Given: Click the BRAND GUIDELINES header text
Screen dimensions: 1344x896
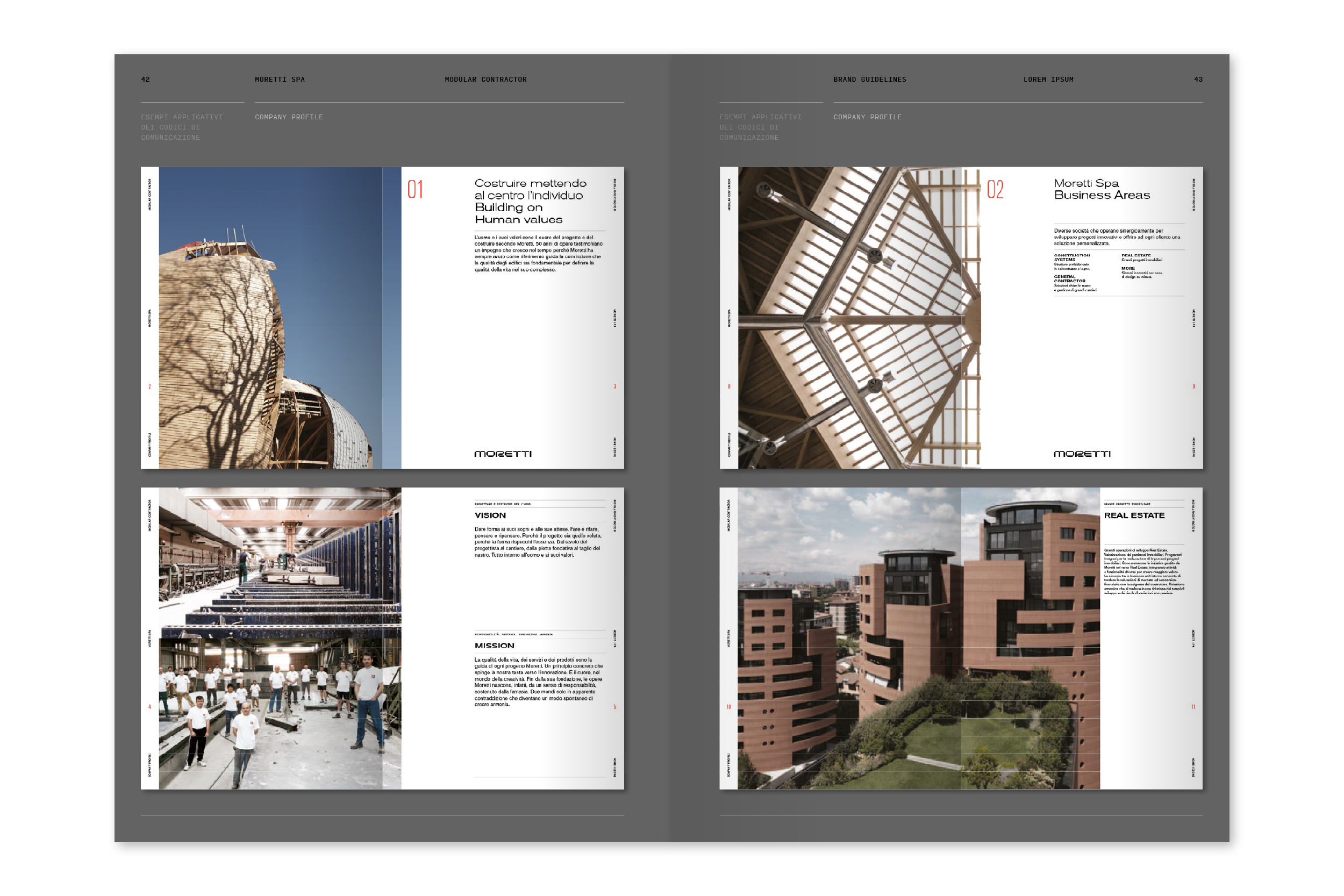Looking at the screenshot, I should (x=869, y=80).
